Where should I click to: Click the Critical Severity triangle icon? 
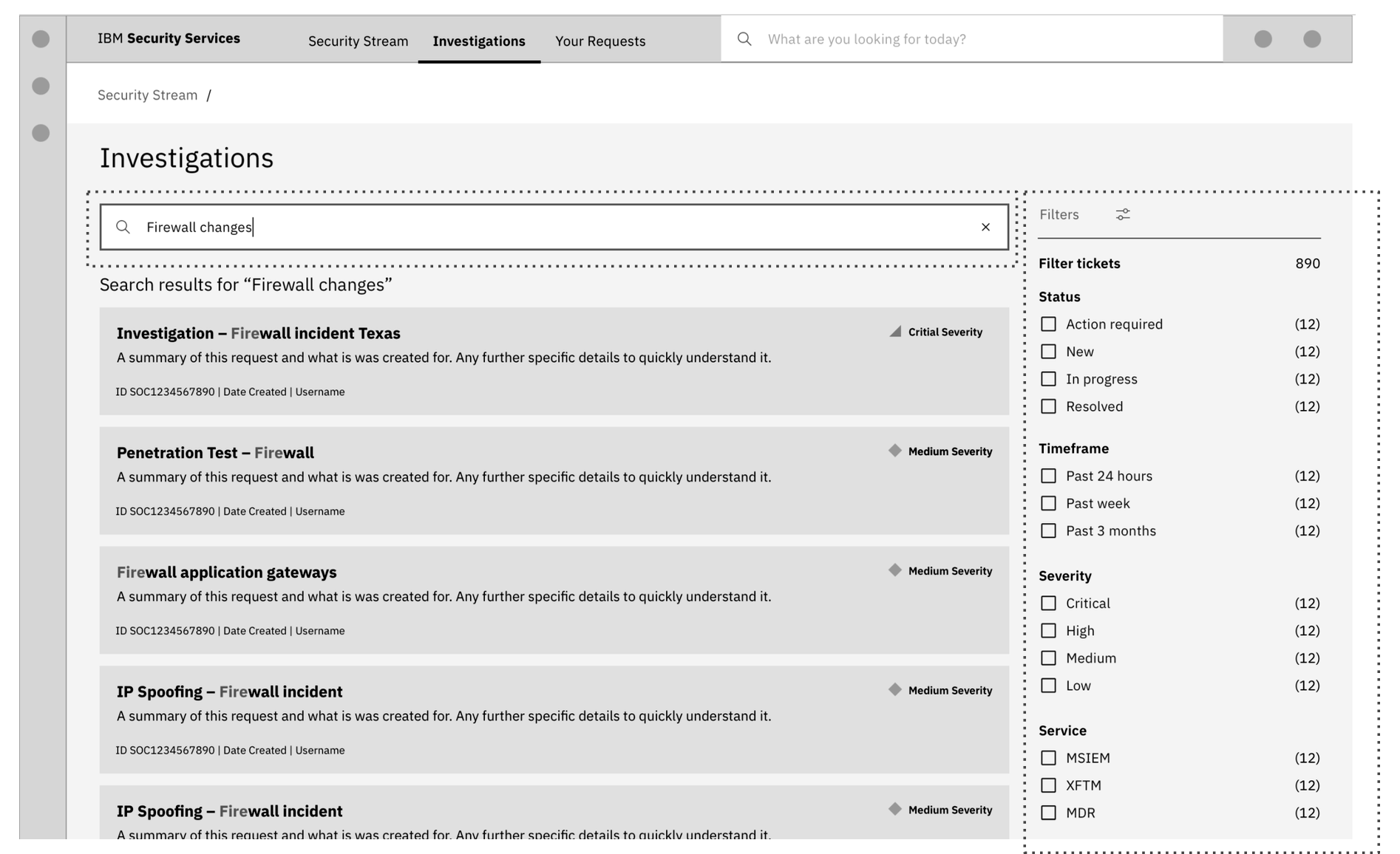point(895,332)
